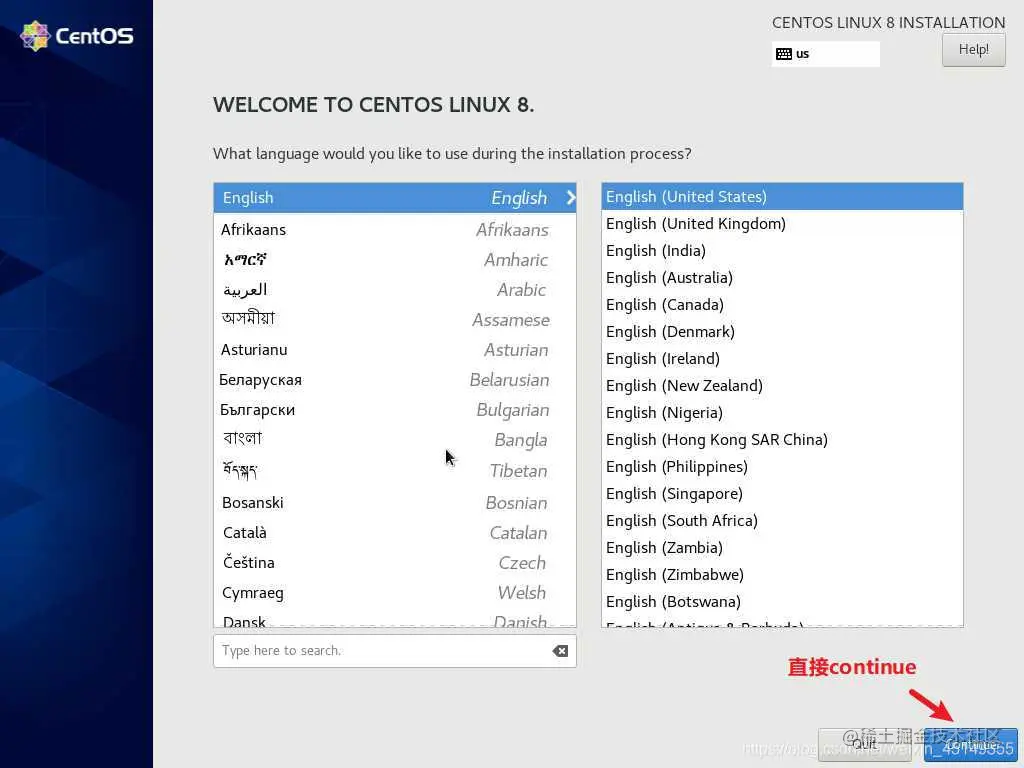Choose English (Ireland) locale
The height and width of the screenshot is (768, 1024).
[782, 359]
